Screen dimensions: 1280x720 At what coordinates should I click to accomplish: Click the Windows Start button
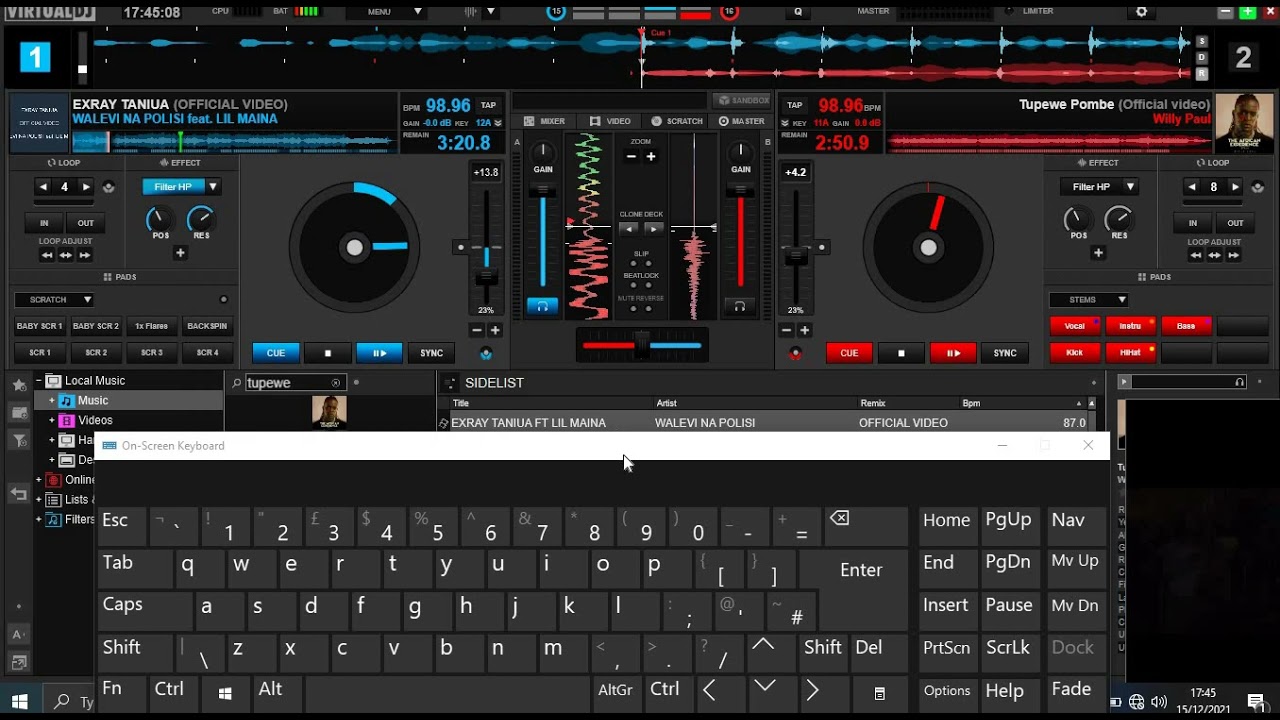point(19,701)
